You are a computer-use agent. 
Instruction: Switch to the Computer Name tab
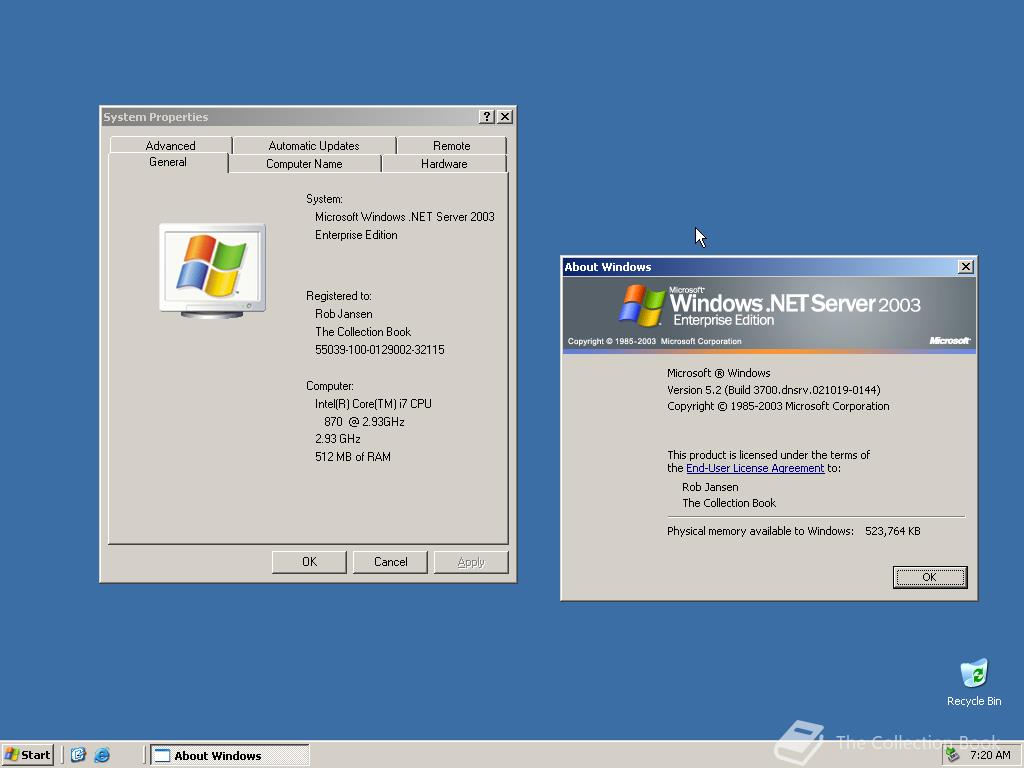(x=304, y=163)
